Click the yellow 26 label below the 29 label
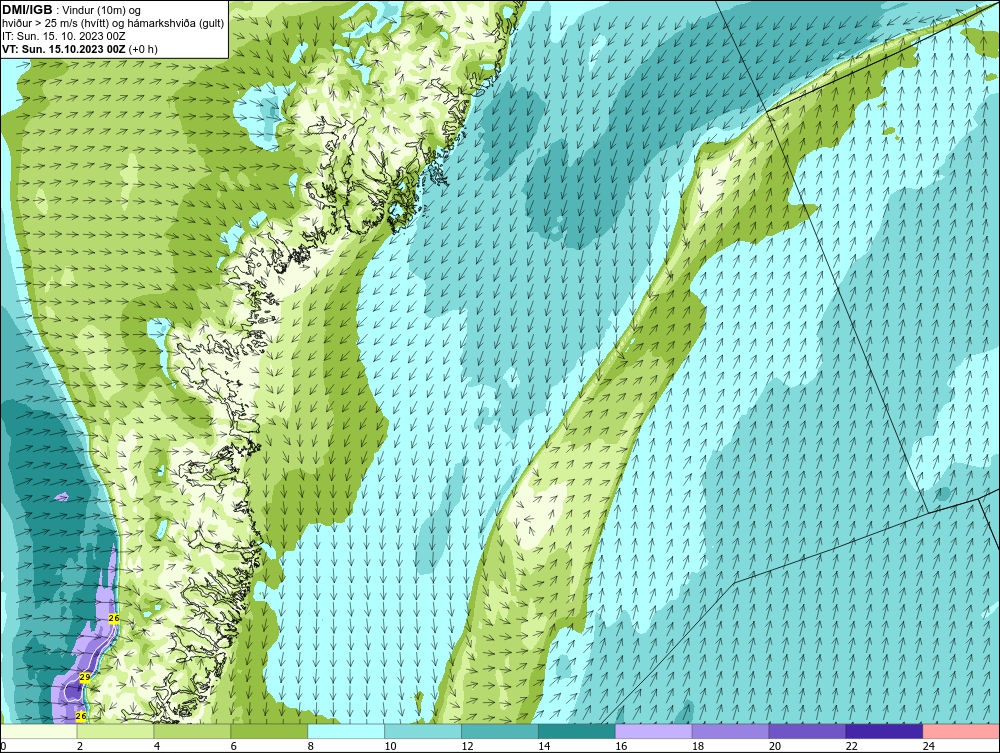This screenshot has height=753, width=1000. coord(81,717)
